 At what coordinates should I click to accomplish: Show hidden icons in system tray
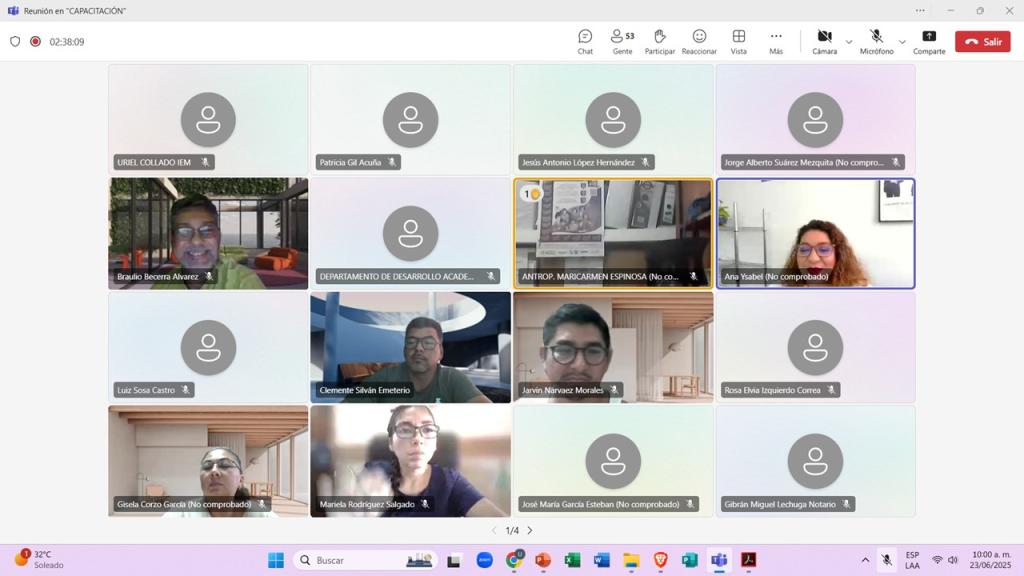[x=865, y=560]
